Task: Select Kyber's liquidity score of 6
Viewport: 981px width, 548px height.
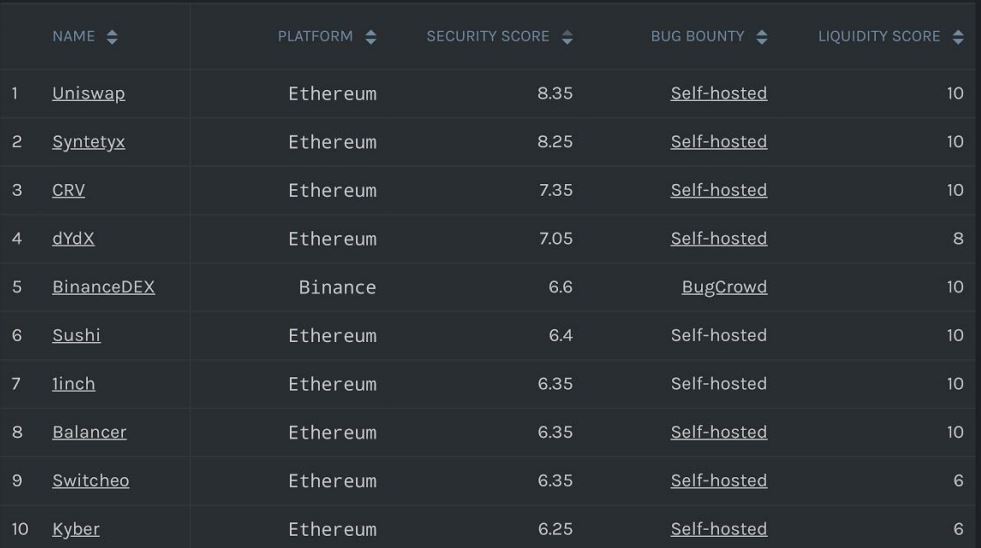Action: click(958, 529)
